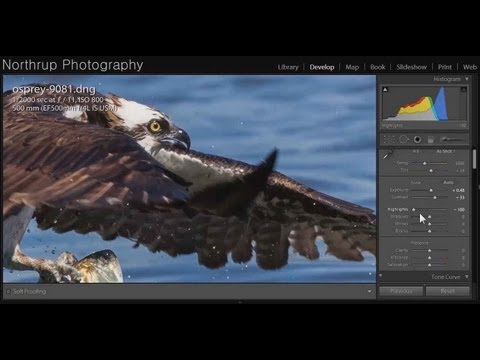480x360 pixels.
Task: Adjust the Tint slider
Action: (431, 170)
